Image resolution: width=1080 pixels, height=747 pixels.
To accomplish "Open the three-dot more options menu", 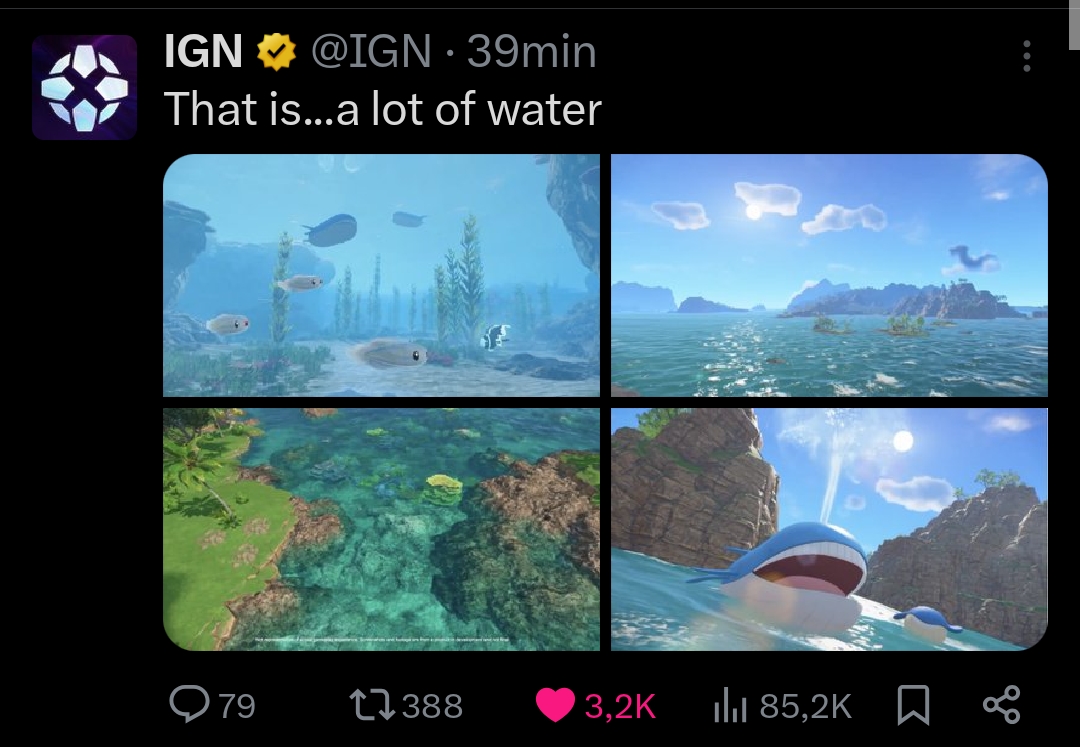I will pos(1026,56).
